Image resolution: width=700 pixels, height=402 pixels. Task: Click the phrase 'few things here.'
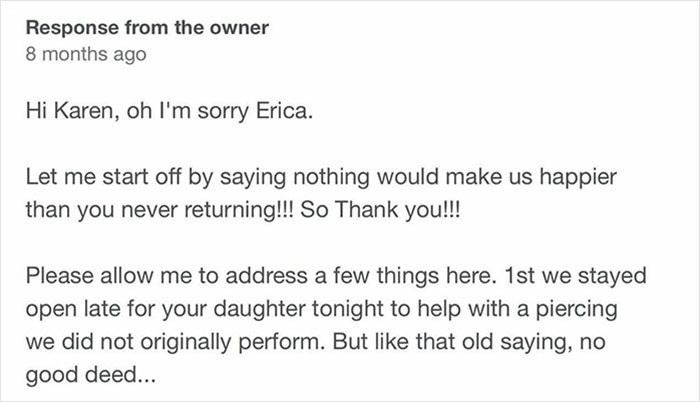tap(415, 276)
